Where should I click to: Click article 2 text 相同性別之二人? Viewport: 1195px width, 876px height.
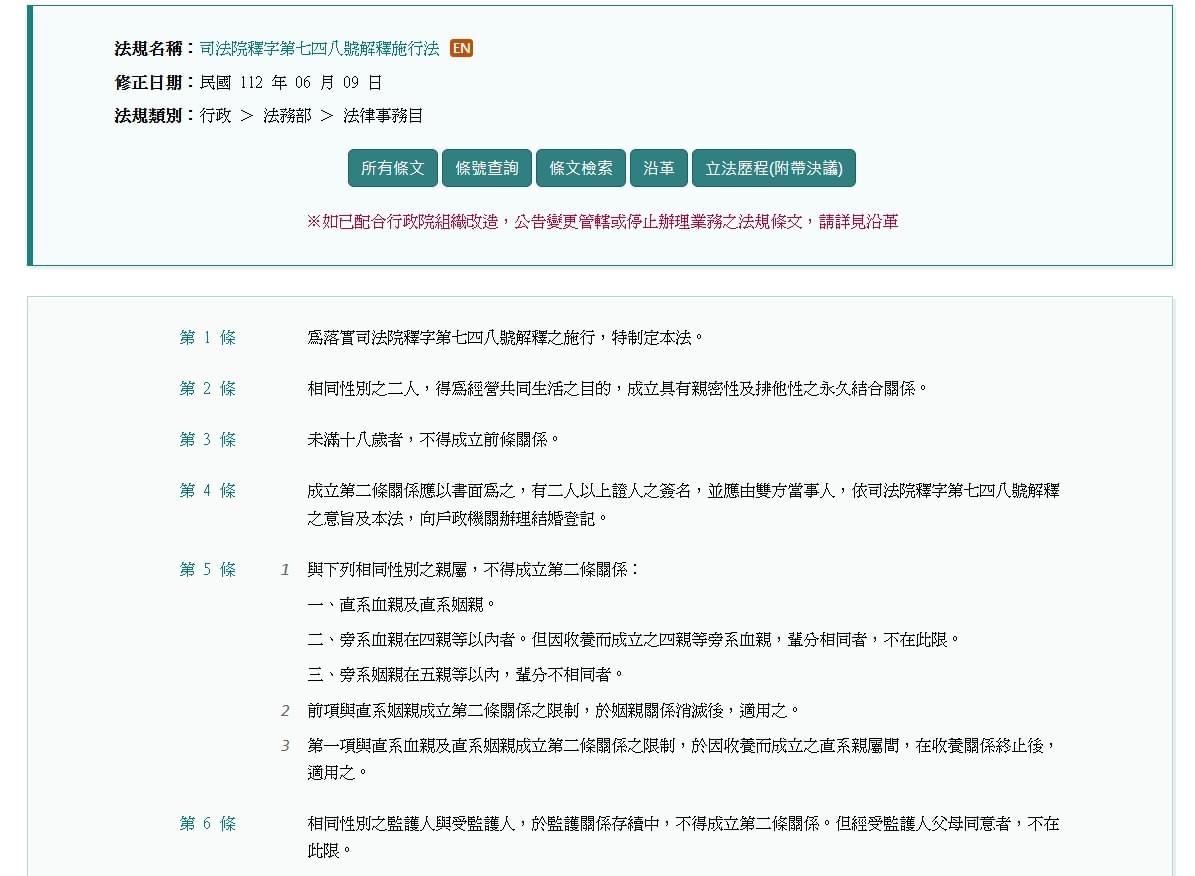pyautogui.click(x=617, y=389)
